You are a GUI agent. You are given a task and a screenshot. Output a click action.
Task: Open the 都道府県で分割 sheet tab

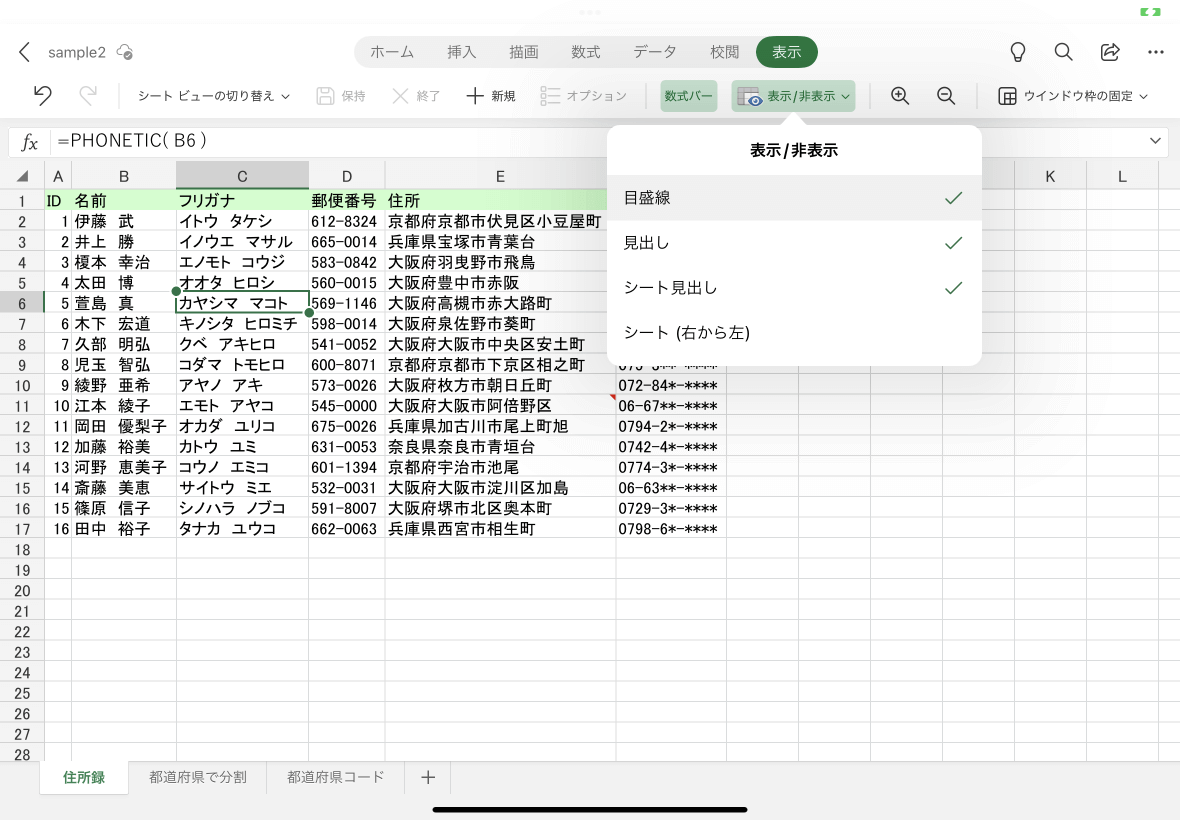click(x=198, y=777)
